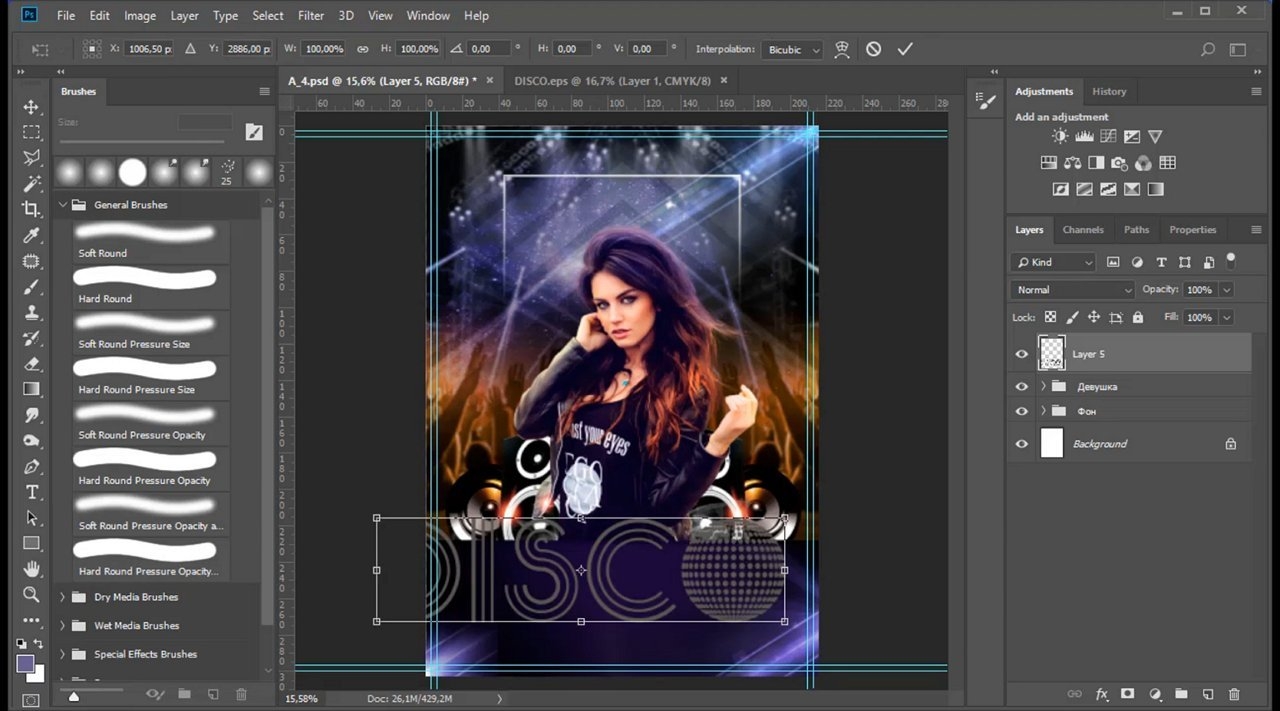Add a Channel Mixer adjustment

(x=1144, y=163)
